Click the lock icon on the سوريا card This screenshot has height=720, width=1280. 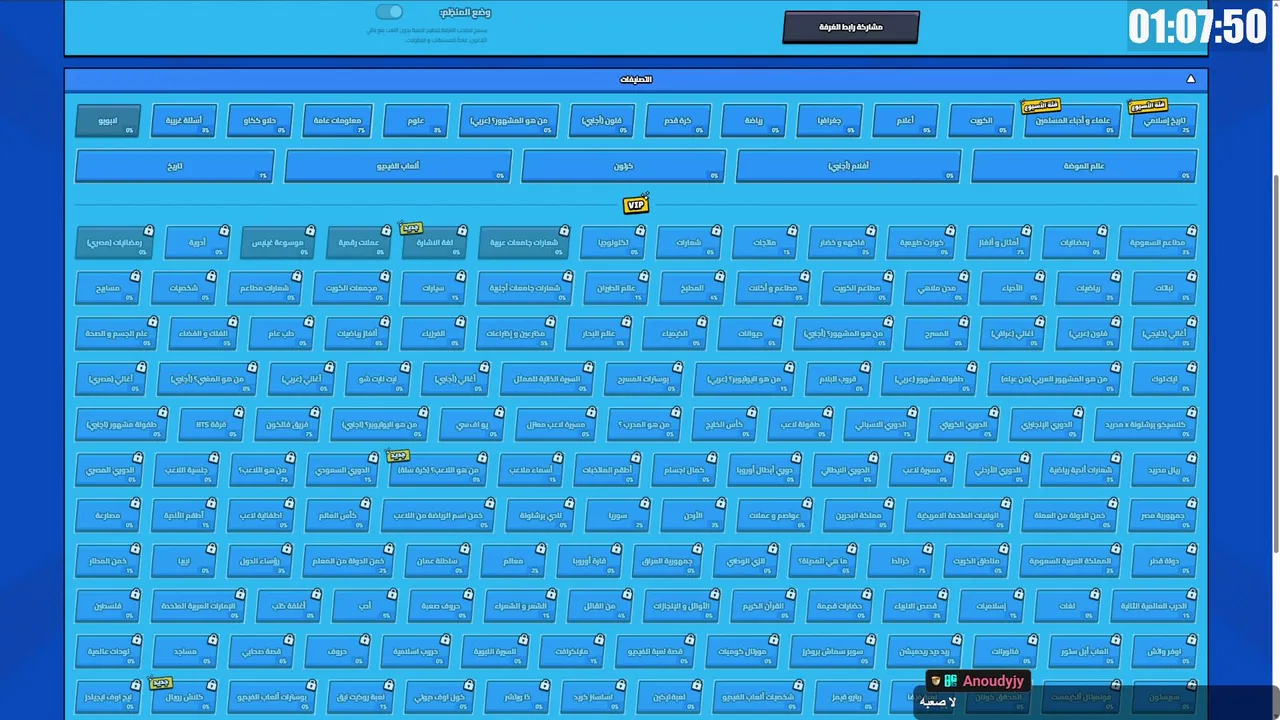[x=645, y=504]
